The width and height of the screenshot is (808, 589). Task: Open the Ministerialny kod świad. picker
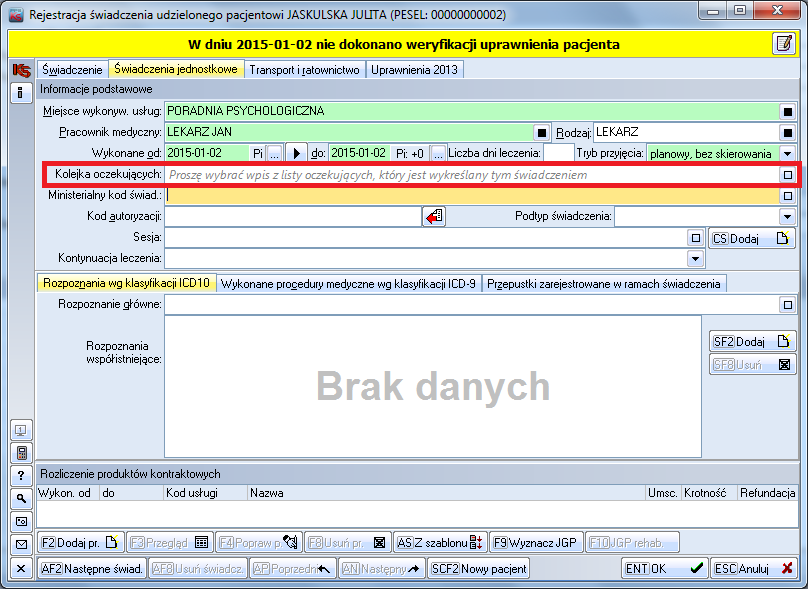point(787,196)
